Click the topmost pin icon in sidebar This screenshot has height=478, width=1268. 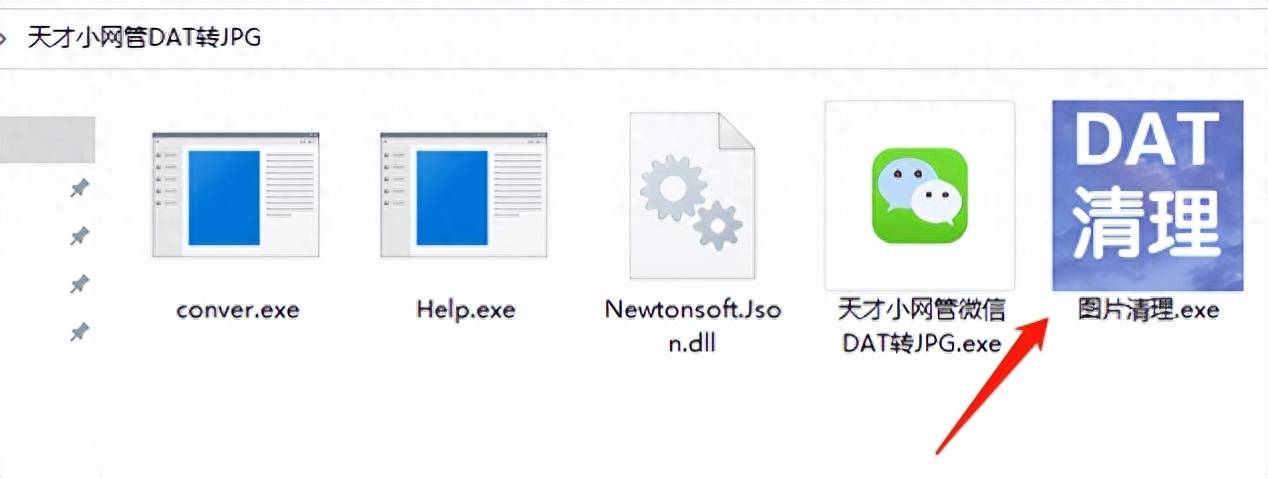79,188
